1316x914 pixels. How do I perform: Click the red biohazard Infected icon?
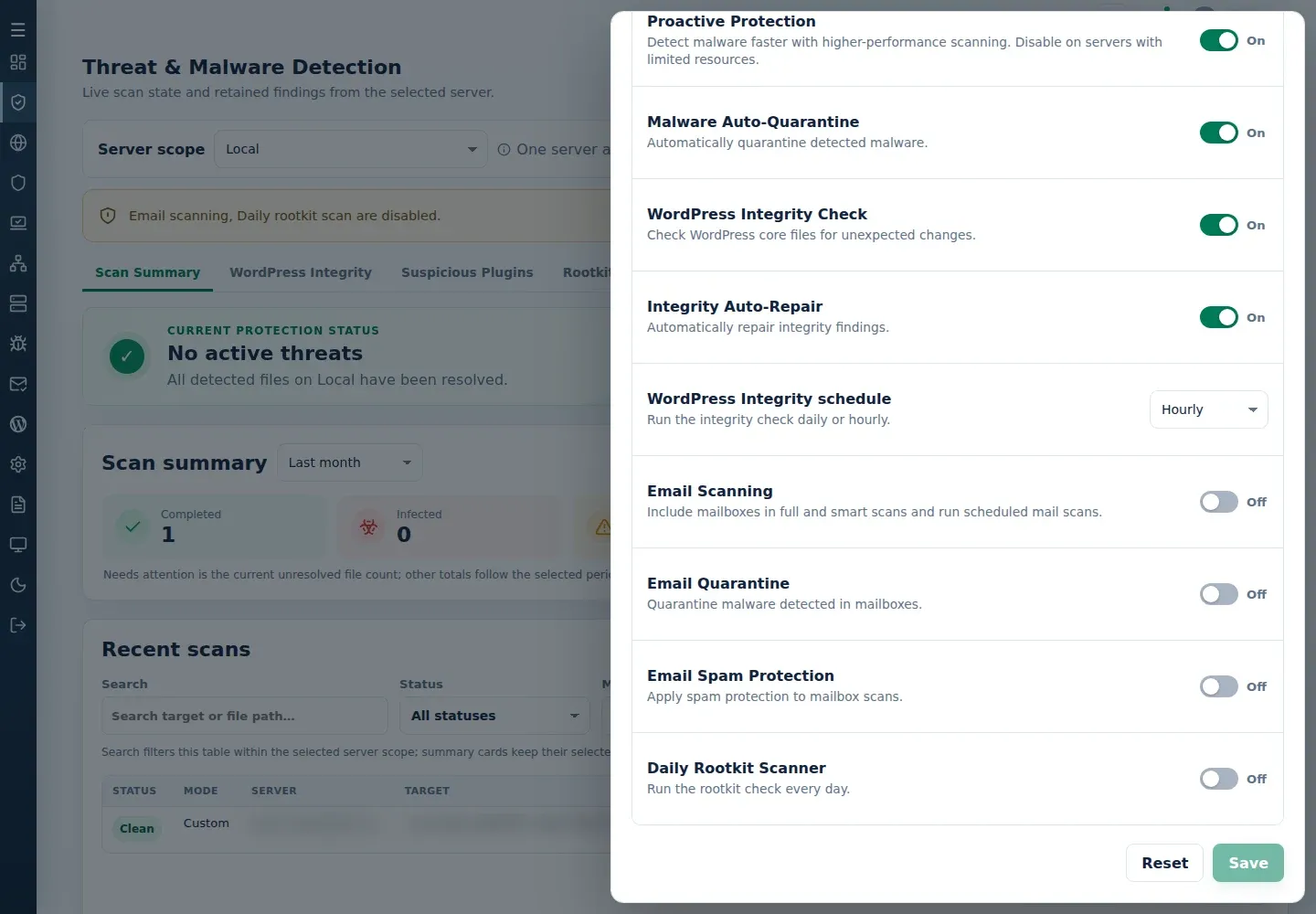[369, 526]
